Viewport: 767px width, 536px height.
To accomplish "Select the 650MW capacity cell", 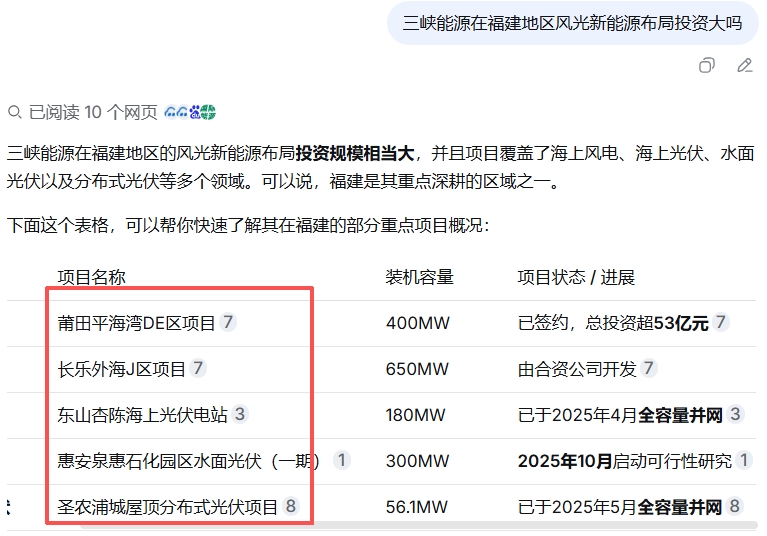I will click(417, 369).
